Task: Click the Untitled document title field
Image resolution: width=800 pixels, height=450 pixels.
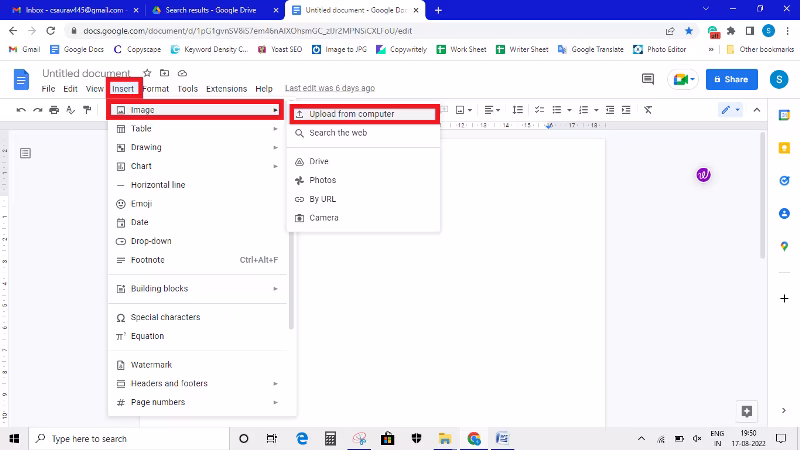Action: click(86, 73)
